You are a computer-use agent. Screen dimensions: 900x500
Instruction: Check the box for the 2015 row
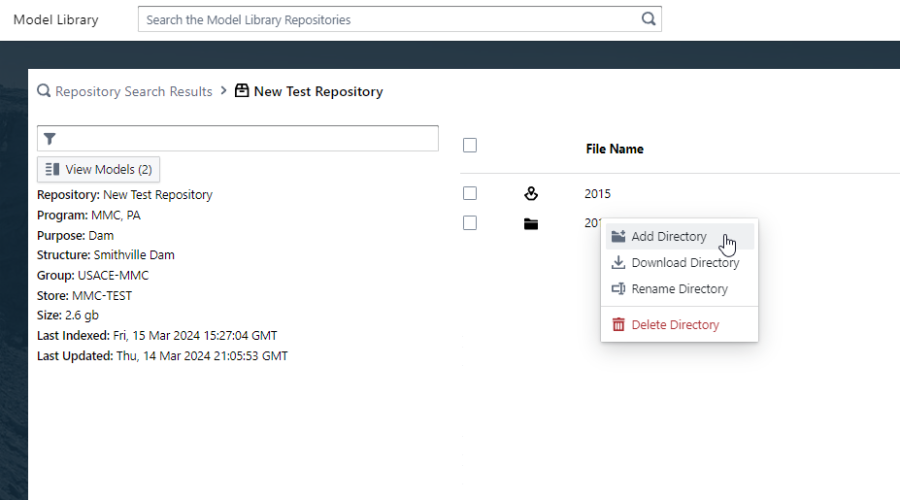coord(470,194)
